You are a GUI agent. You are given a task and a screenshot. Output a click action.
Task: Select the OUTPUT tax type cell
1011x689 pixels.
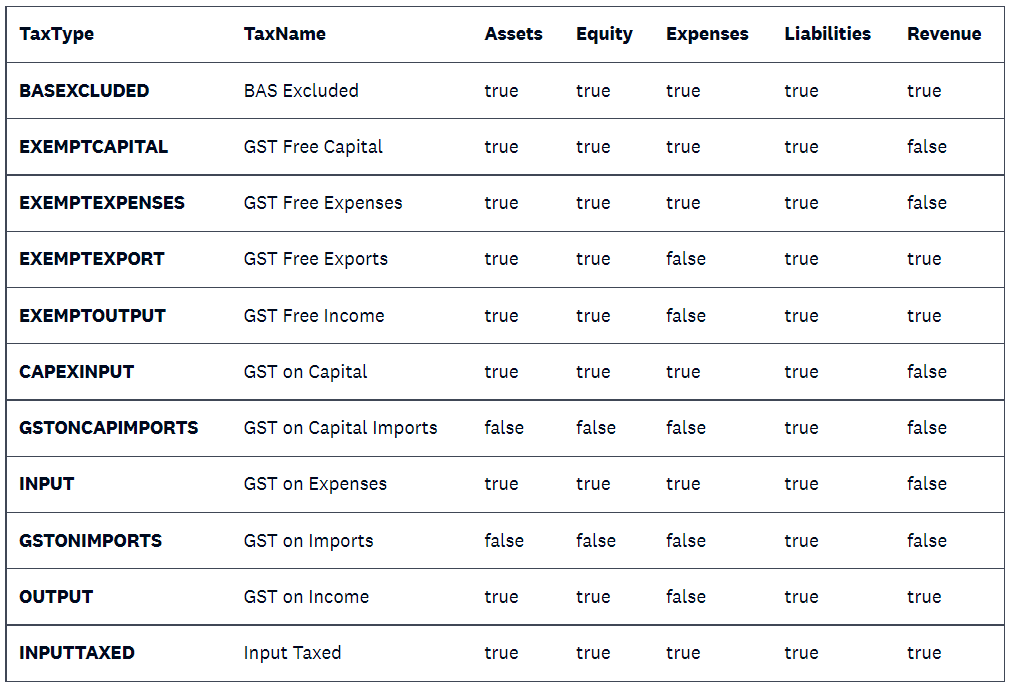tap(56, 597)
